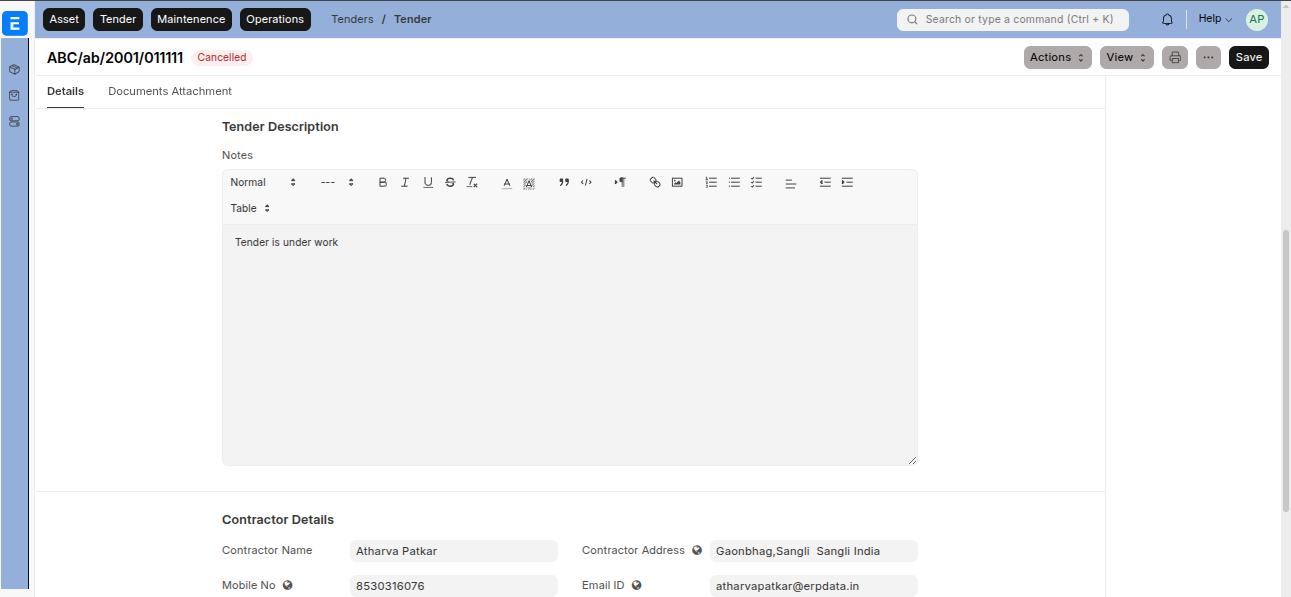The width and height of the screenshot is (1291, 597).
Task: Open the Actions dropdown
Action: [1057, 58]
